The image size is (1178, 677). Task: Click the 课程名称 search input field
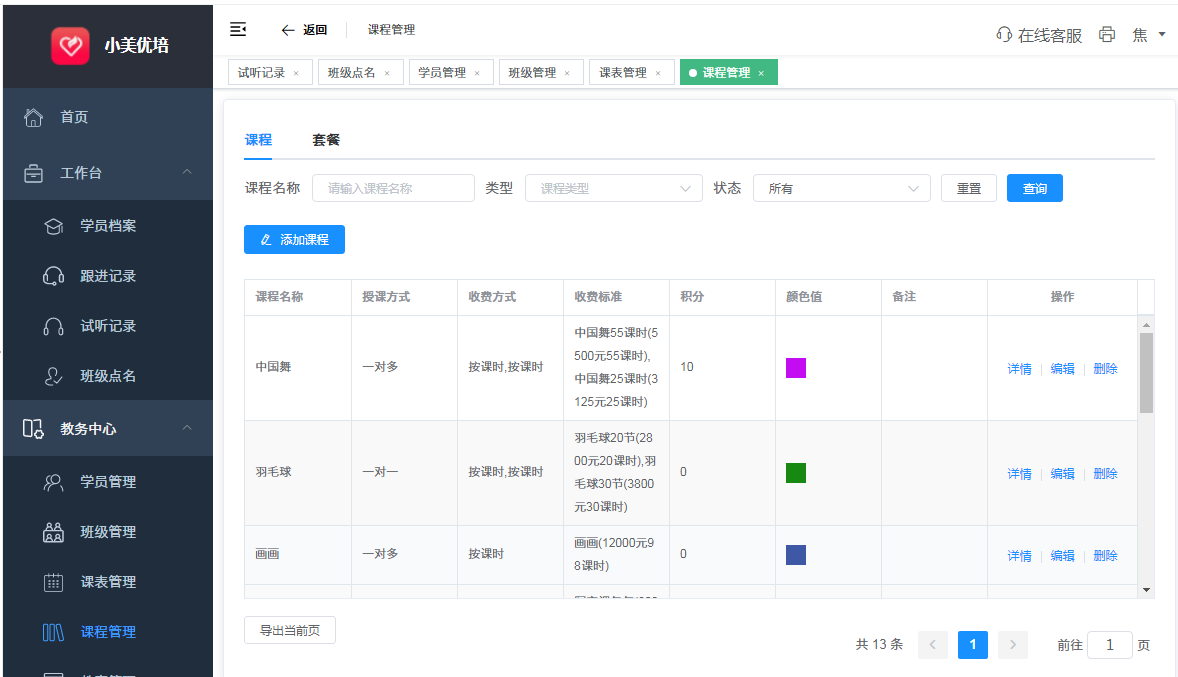click(393, 188)
